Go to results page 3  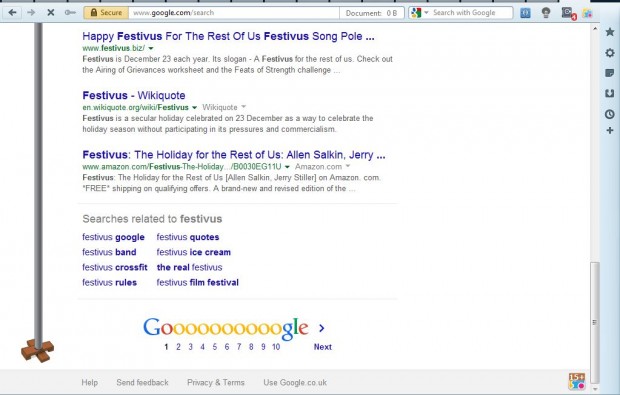point(191,347)
